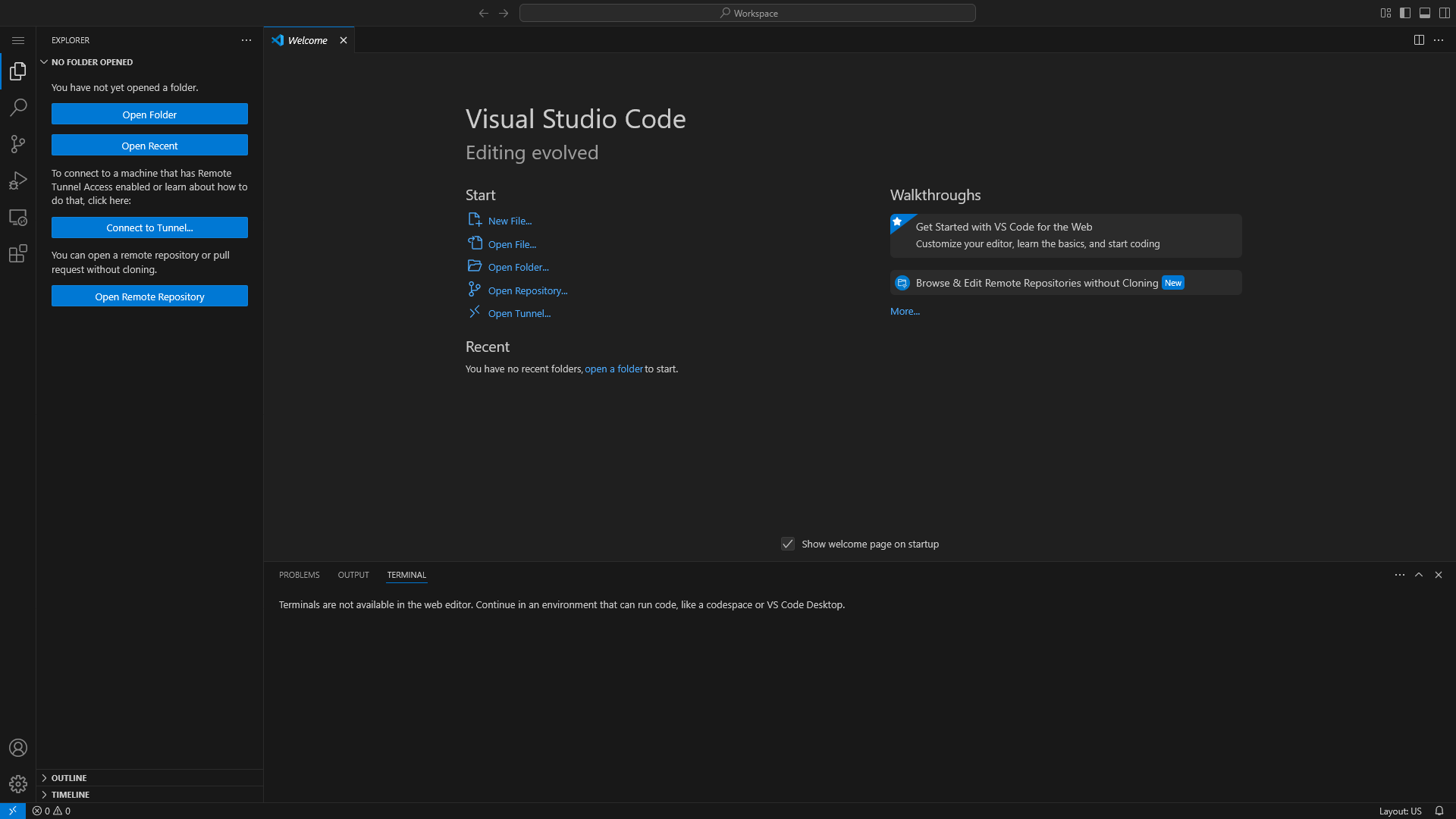This screenshot has width=1456, height=819.
Task: Click the Open Recent button
Action: 150,146
